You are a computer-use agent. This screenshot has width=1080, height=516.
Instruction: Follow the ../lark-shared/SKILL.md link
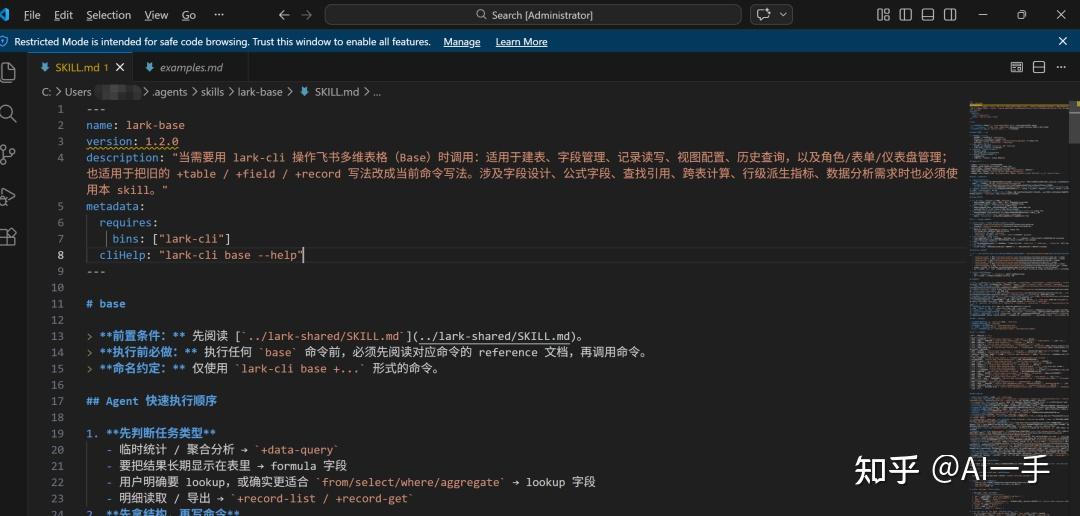[x=495, y=336]
